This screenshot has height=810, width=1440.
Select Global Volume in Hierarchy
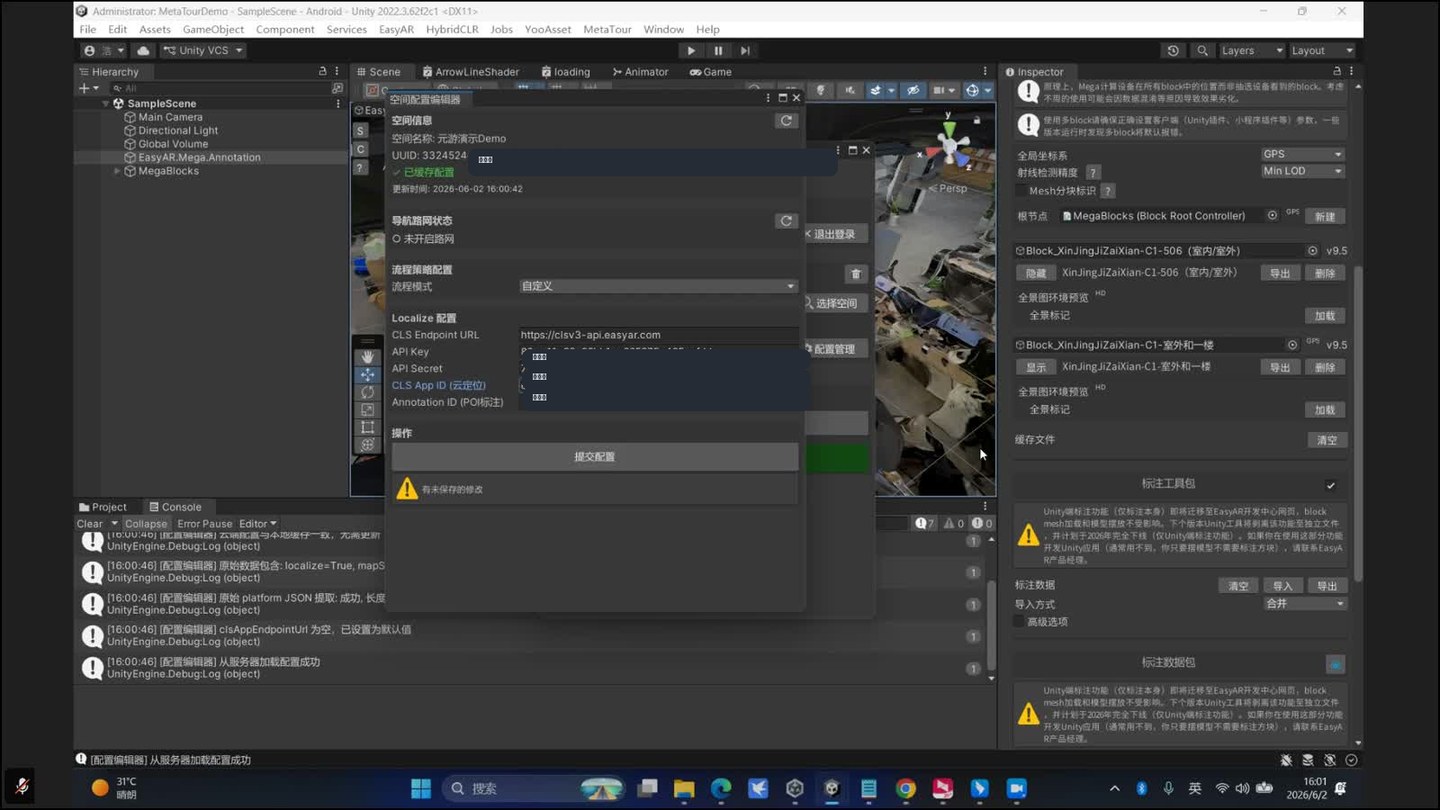click(x=173, y=144)
